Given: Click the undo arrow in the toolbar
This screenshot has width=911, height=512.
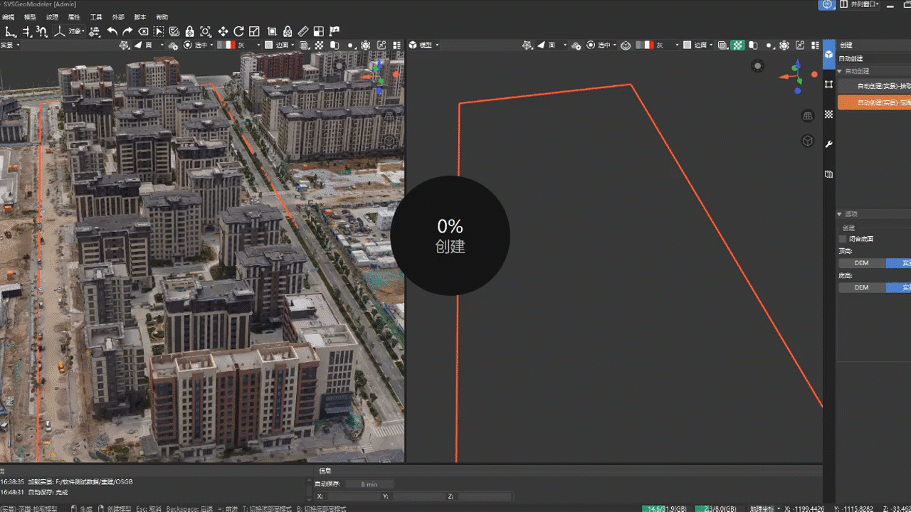Looking at the screenshot, I should pyautogui.click(x=112, y=32).
